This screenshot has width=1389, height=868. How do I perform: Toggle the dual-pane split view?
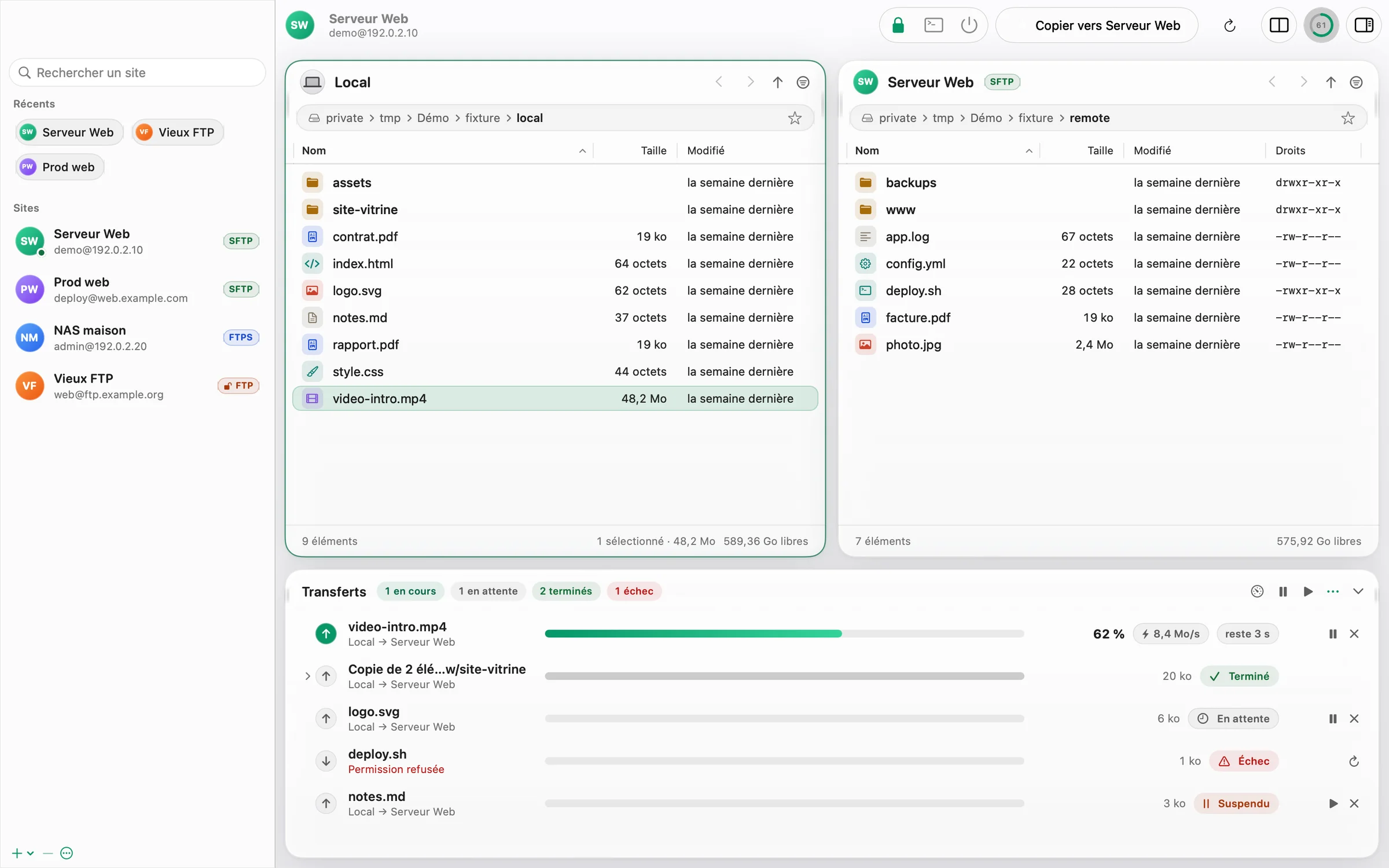[x=1279, y=25]
